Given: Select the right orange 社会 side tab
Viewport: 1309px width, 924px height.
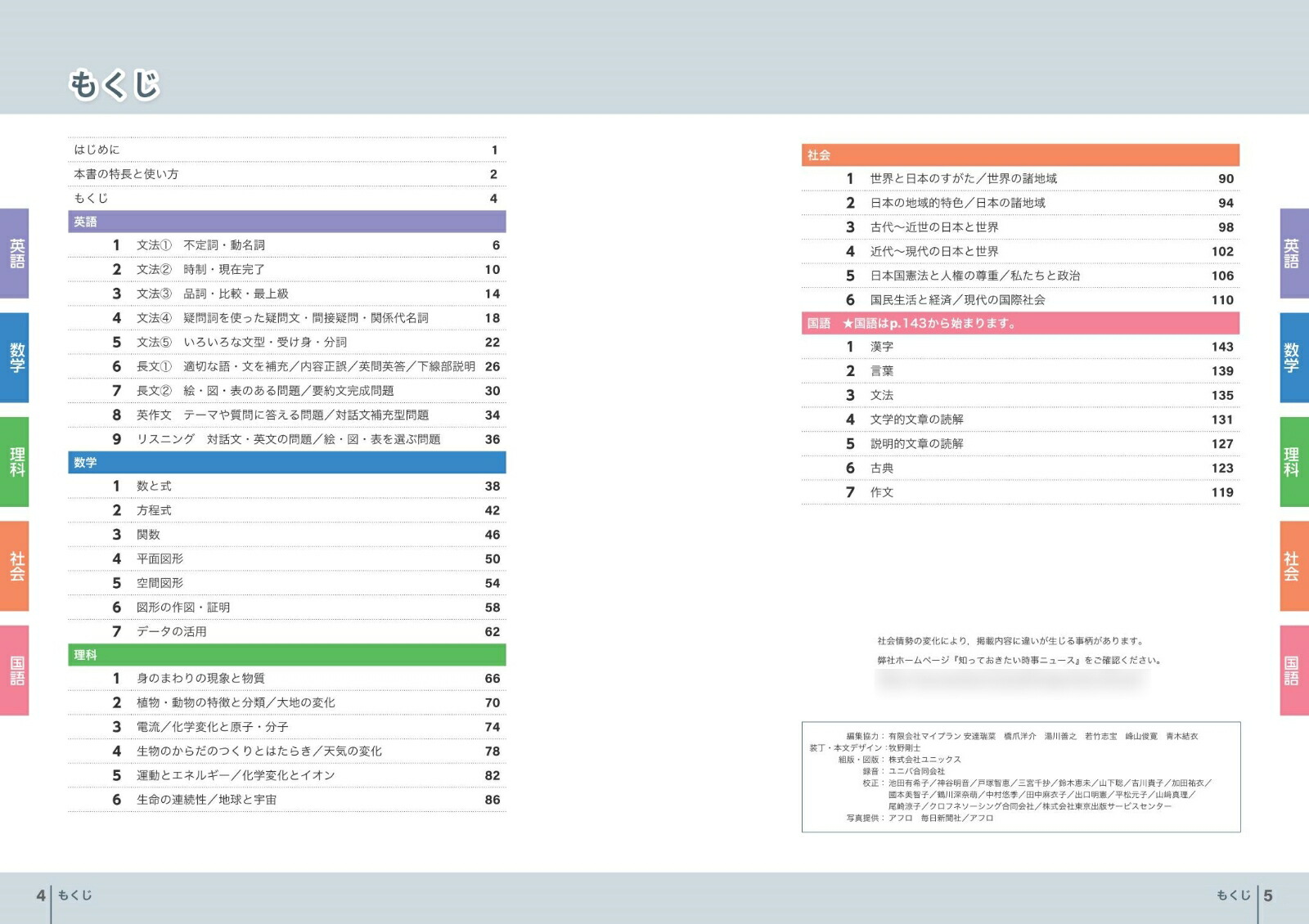Looking at the screenshot, I should coord(1294,566).
